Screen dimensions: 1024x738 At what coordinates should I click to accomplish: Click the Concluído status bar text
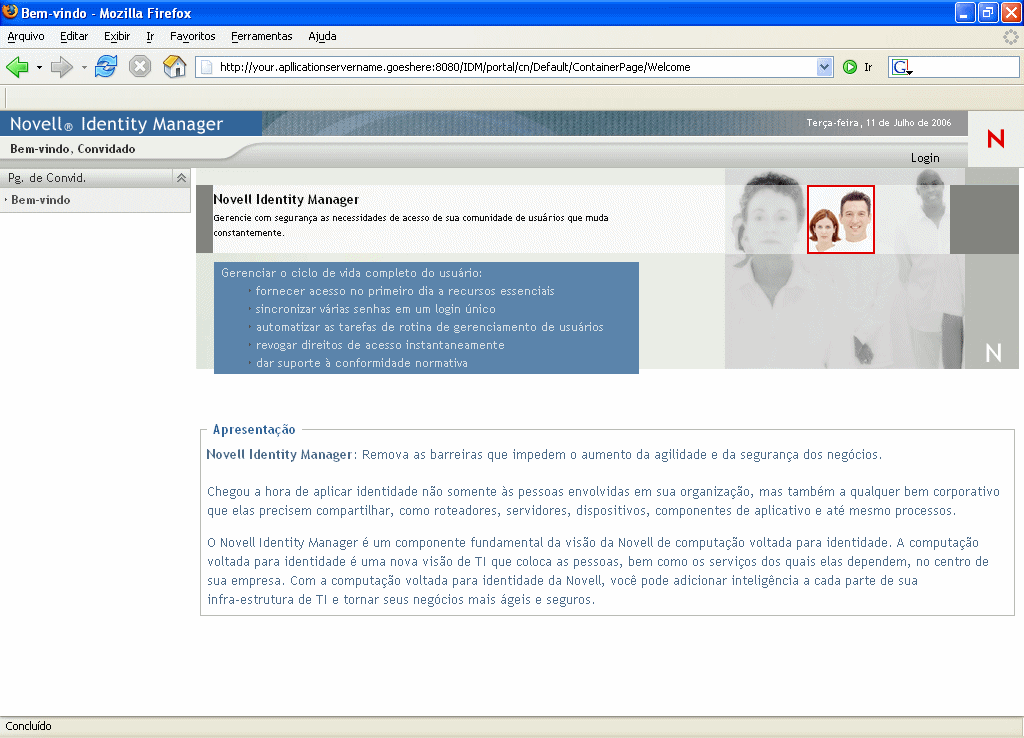point(28,726)
